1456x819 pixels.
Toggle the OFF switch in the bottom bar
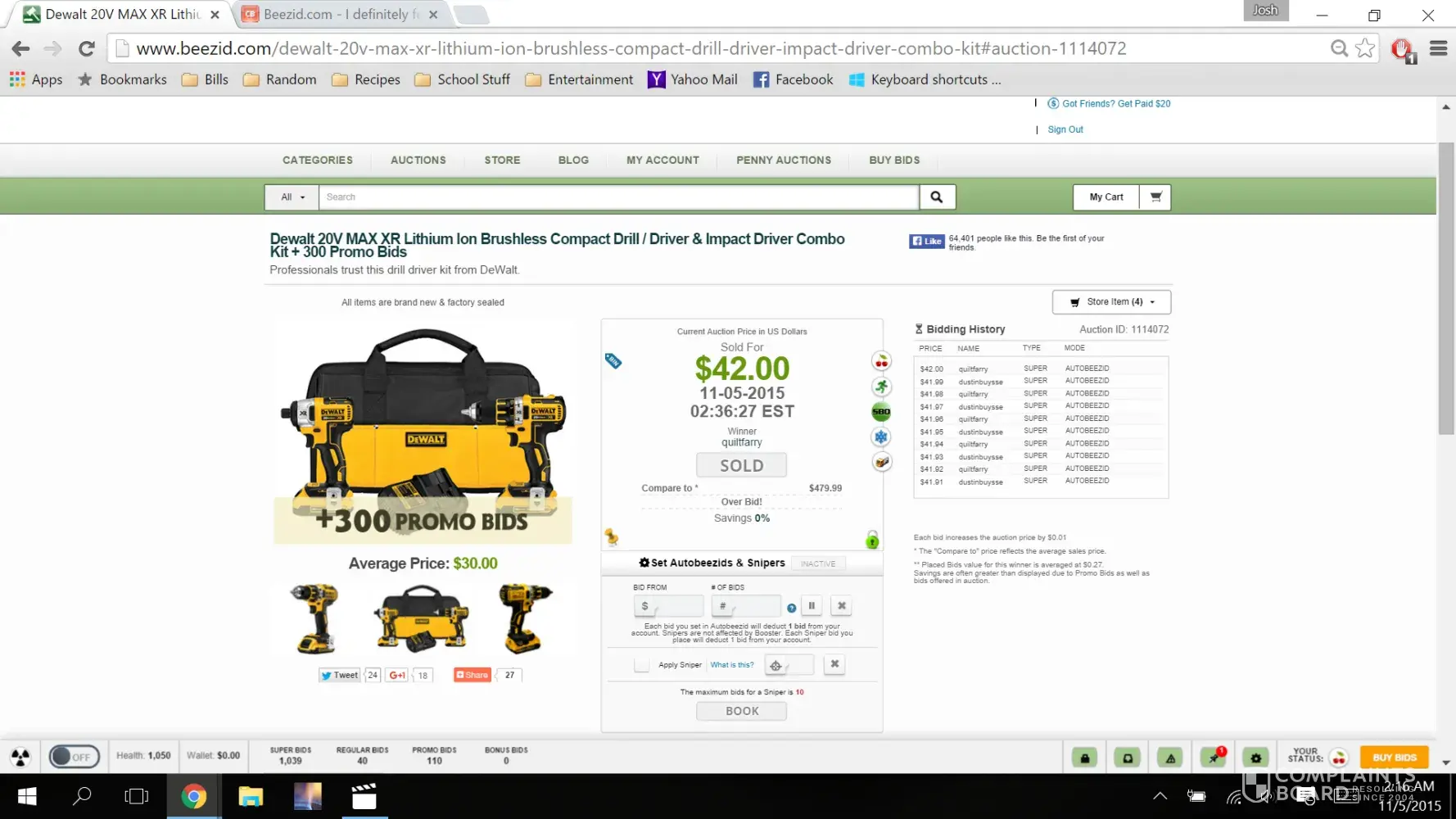pos(74,757)
